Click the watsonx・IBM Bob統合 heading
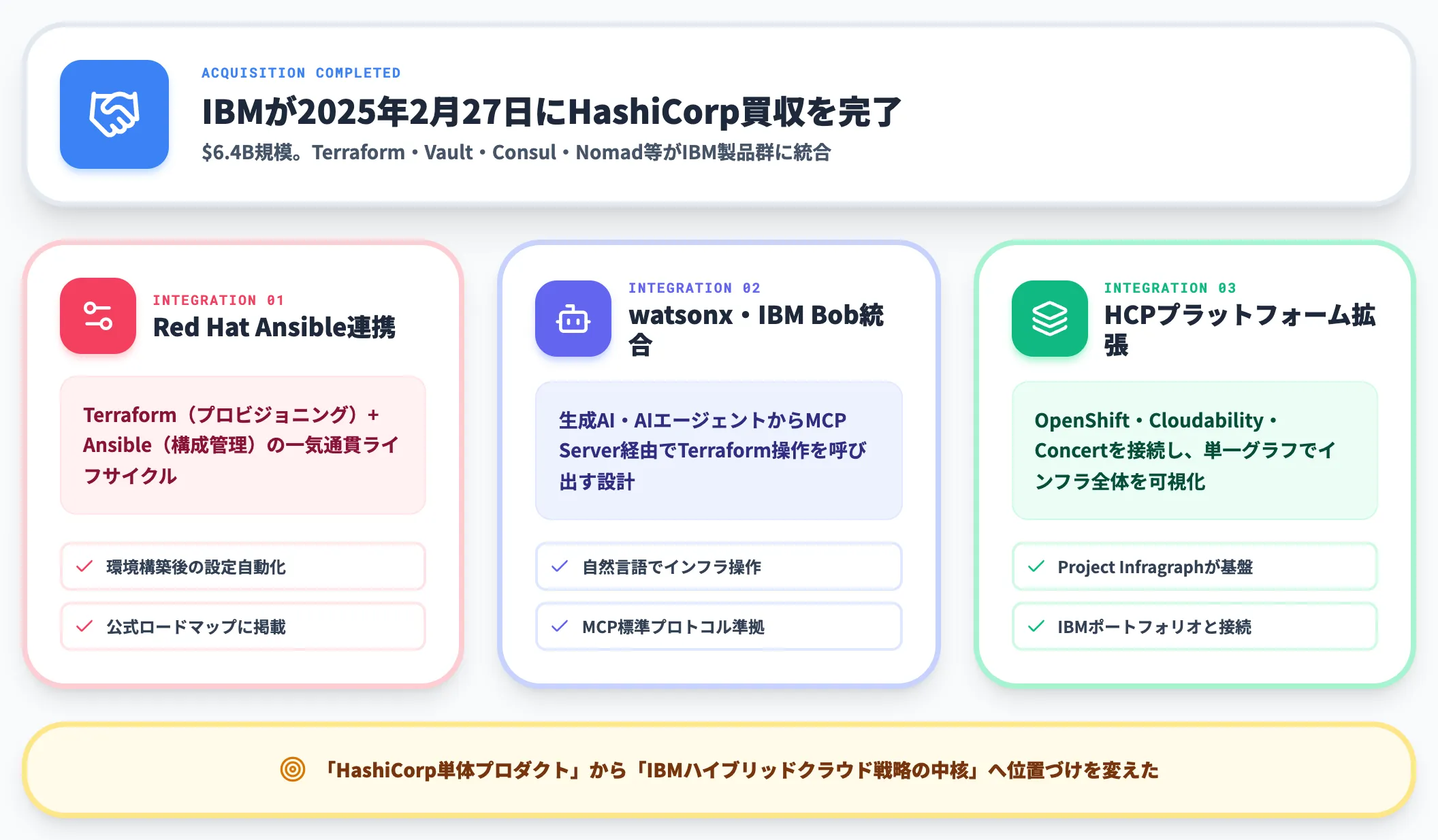This screenshot has width=1438, height=840. [756, 329]
